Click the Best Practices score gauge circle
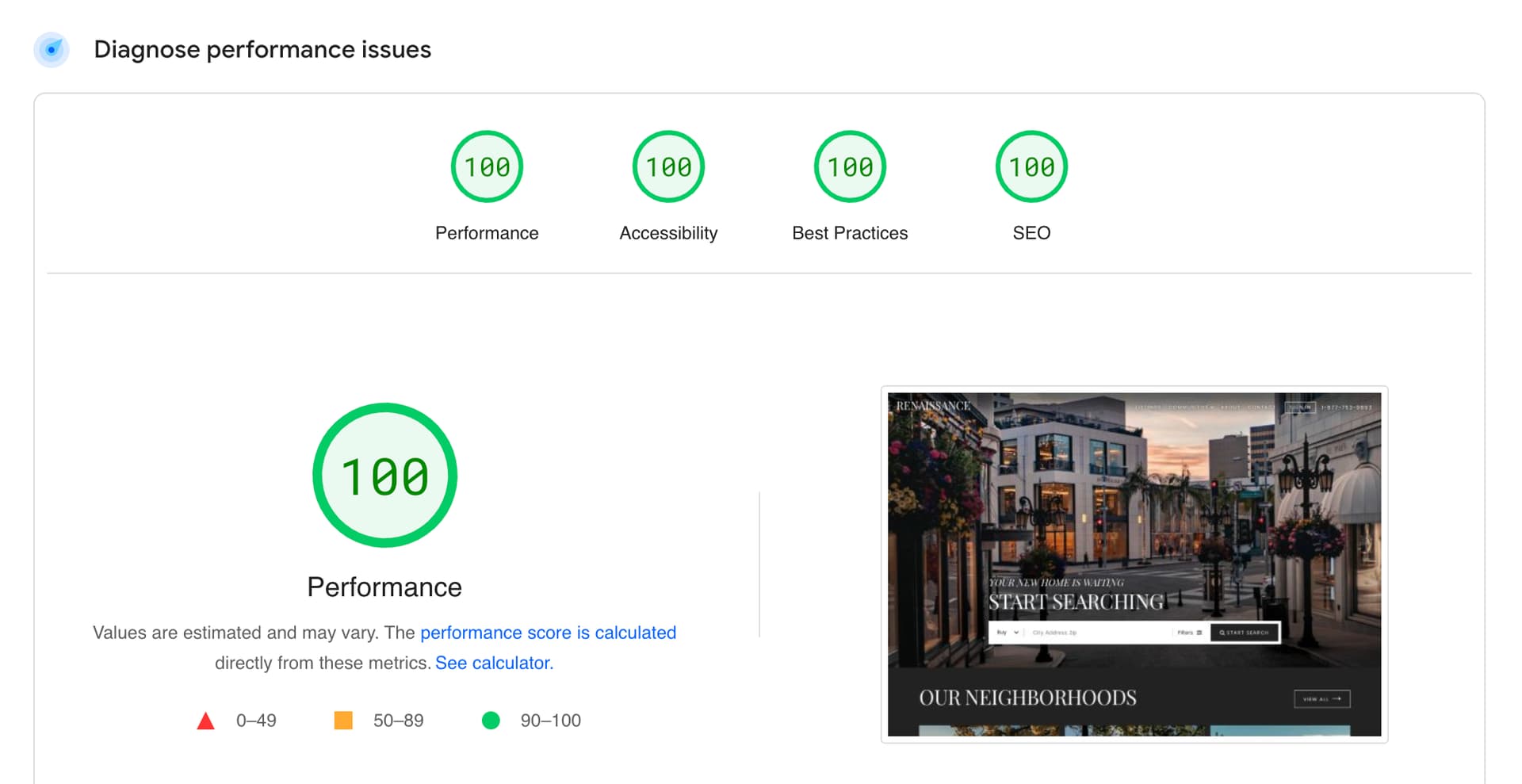The image size is (1522, 784). 850,166
